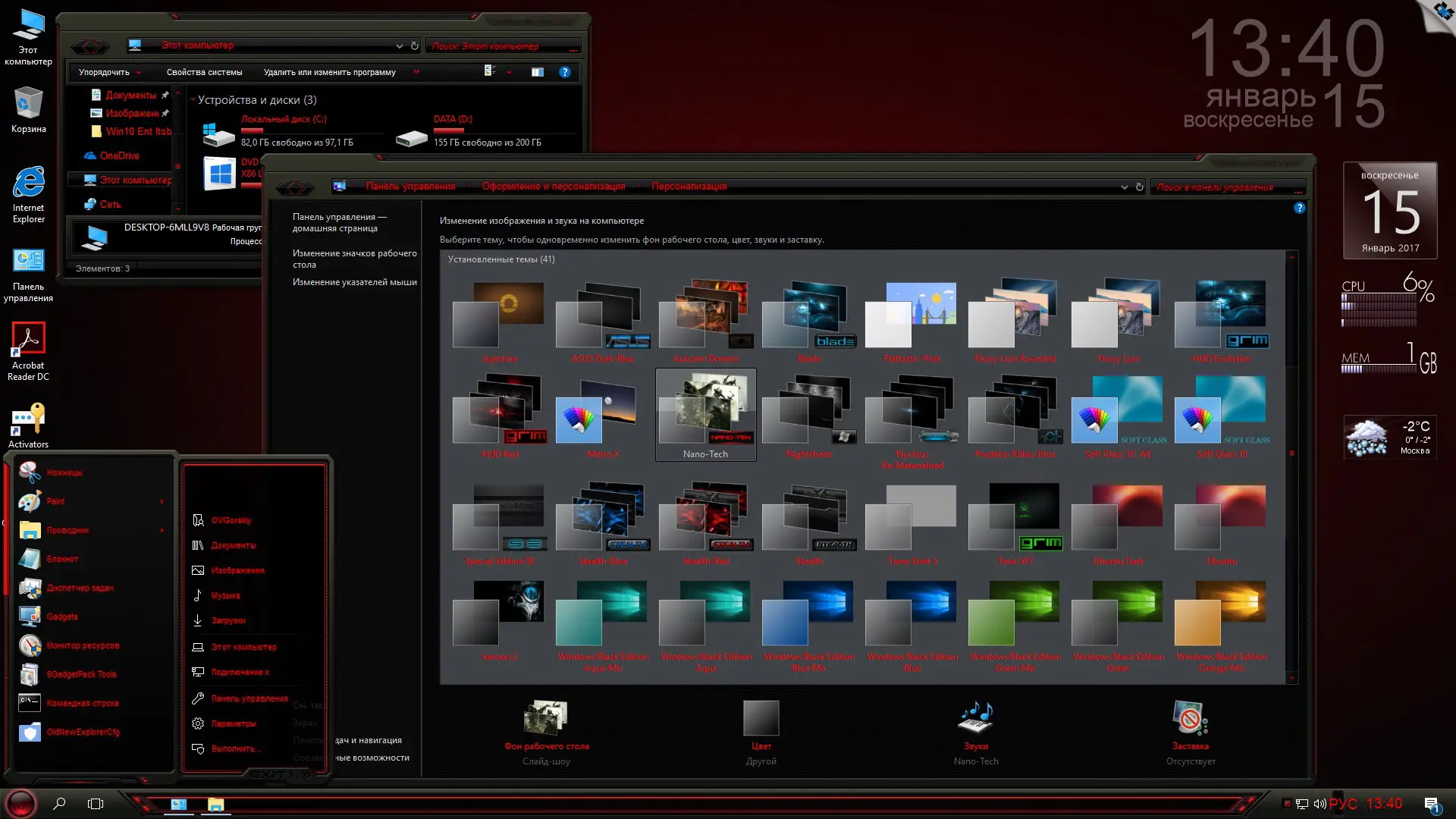Switch РУС input language indicator
Viewport: 1456px width, 819px height.
tap(1343, 804)
